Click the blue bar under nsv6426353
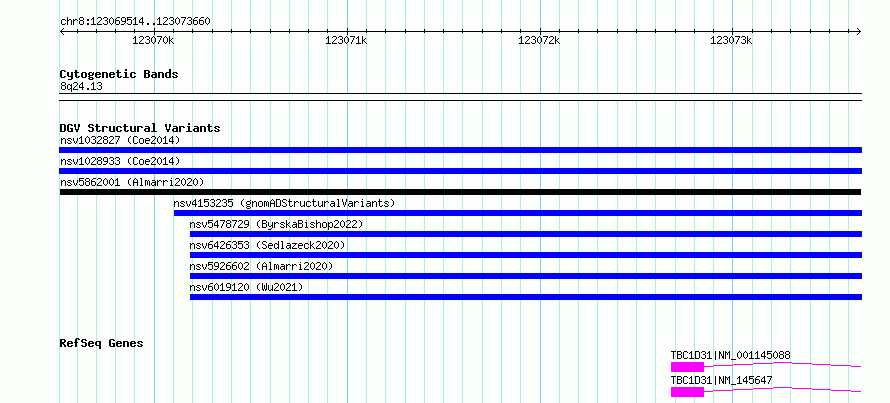The image size is (890, 403). (526, 255)
